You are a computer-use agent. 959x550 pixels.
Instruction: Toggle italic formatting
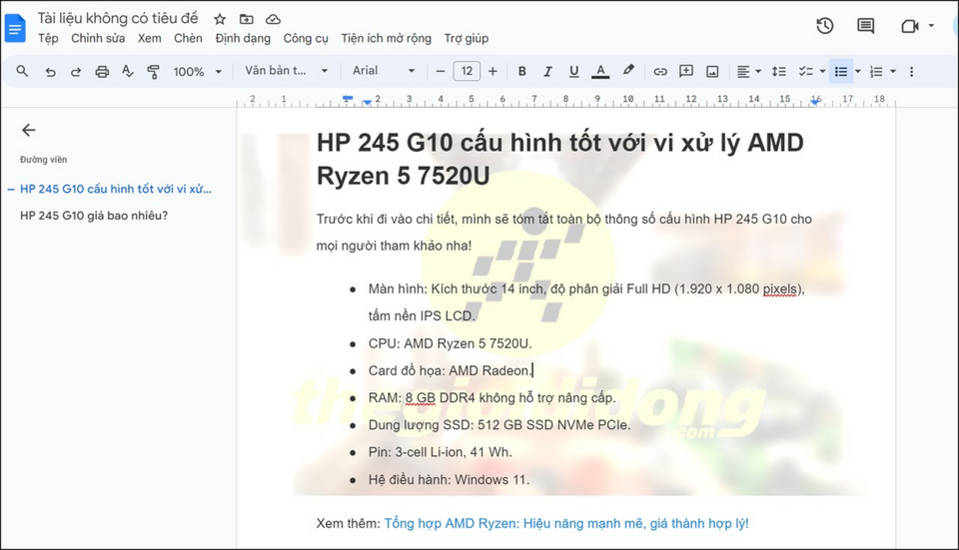tap(547, 72)
